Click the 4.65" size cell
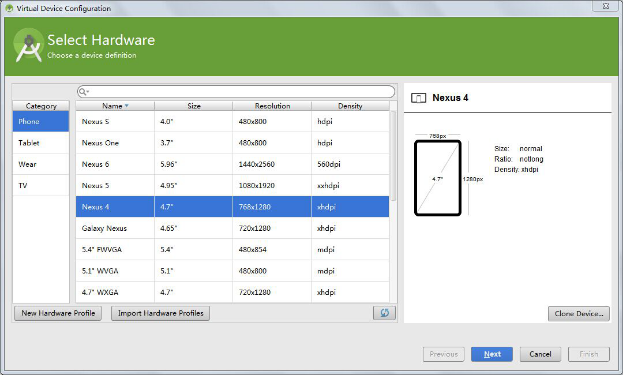 click(193, 228)
